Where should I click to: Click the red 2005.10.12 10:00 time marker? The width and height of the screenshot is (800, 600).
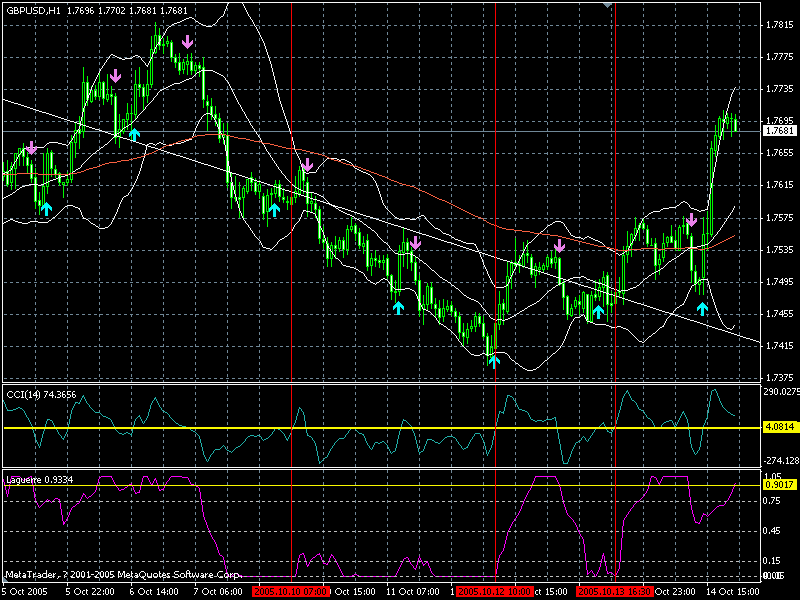coord(494,592)
